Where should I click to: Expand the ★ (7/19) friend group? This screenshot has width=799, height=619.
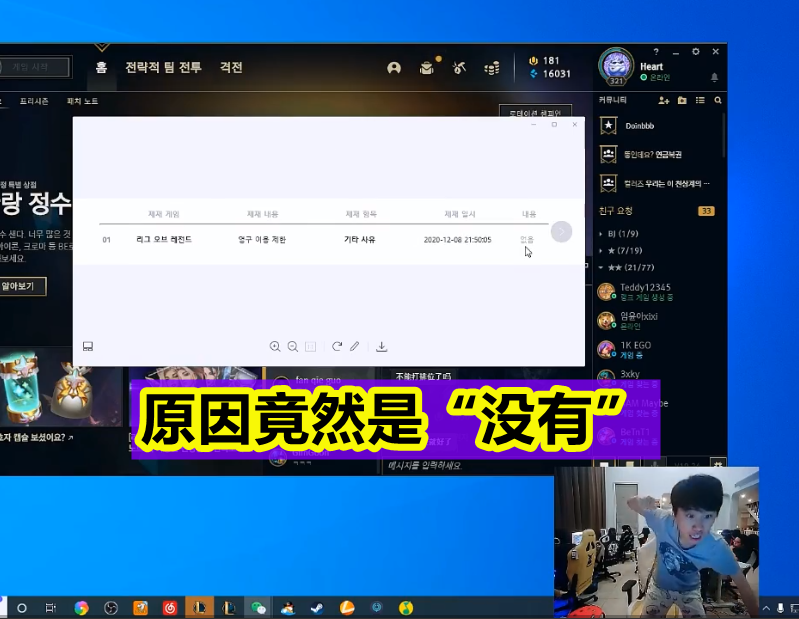pos(621,251)
